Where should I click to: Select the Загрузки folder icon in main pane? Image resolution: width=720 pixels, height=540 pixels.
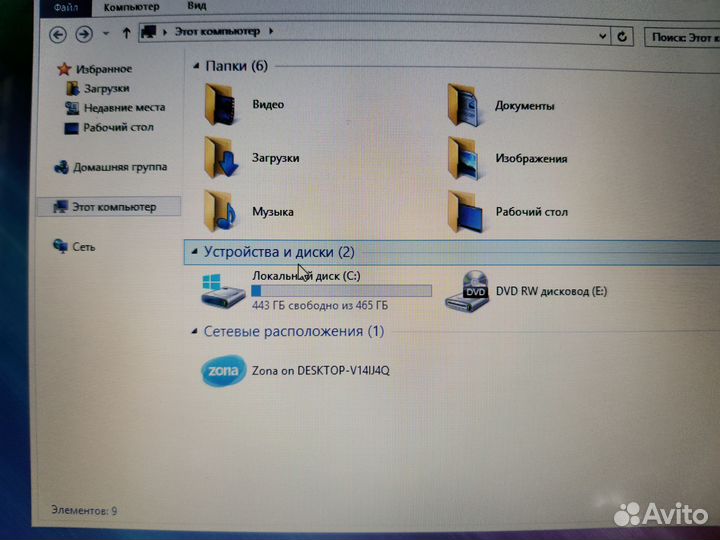pos(221,158)
